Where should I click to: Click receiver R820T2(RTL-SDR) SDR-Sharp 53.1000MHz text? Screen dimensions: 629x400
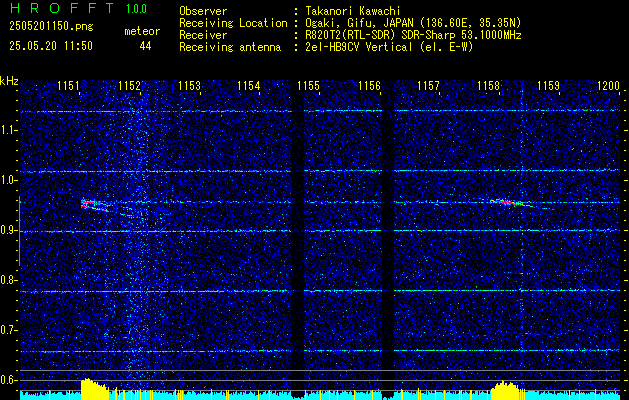pos(414,35)
